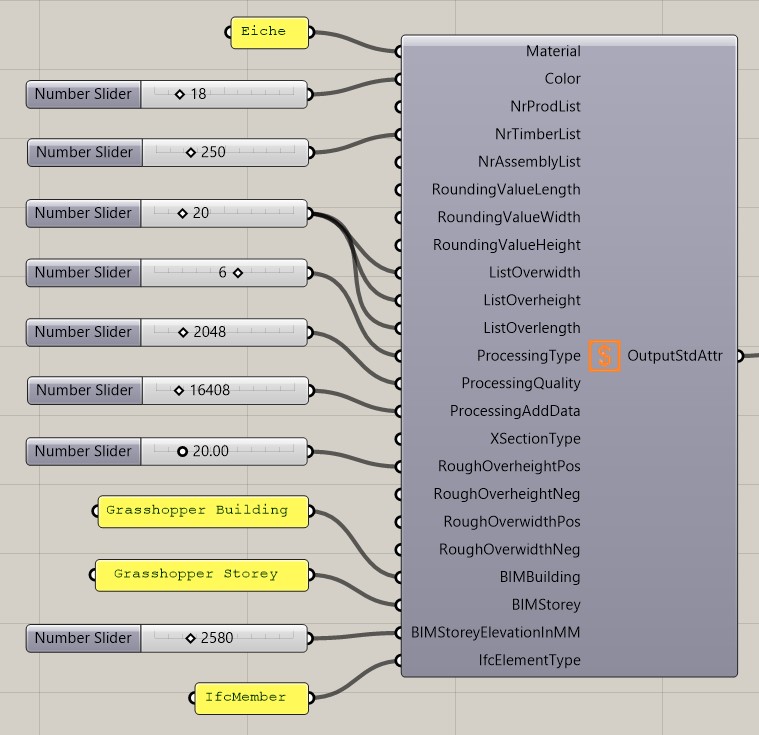Click the round grip of 20.00 slider
The width and height of the screenshot is (759, 735).
click(182, 452)
